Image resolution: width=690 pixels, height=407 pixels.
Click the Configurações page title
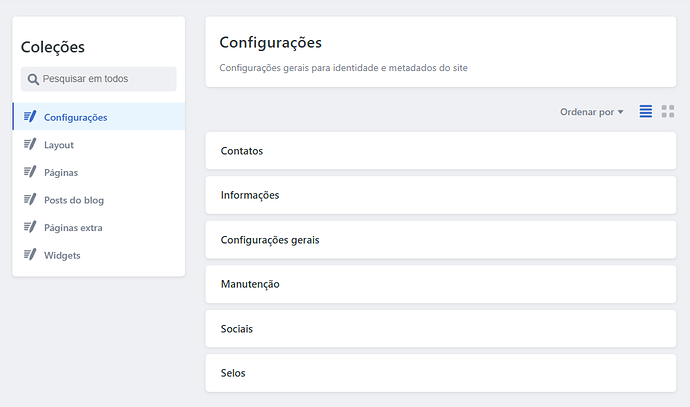point(271,43)
